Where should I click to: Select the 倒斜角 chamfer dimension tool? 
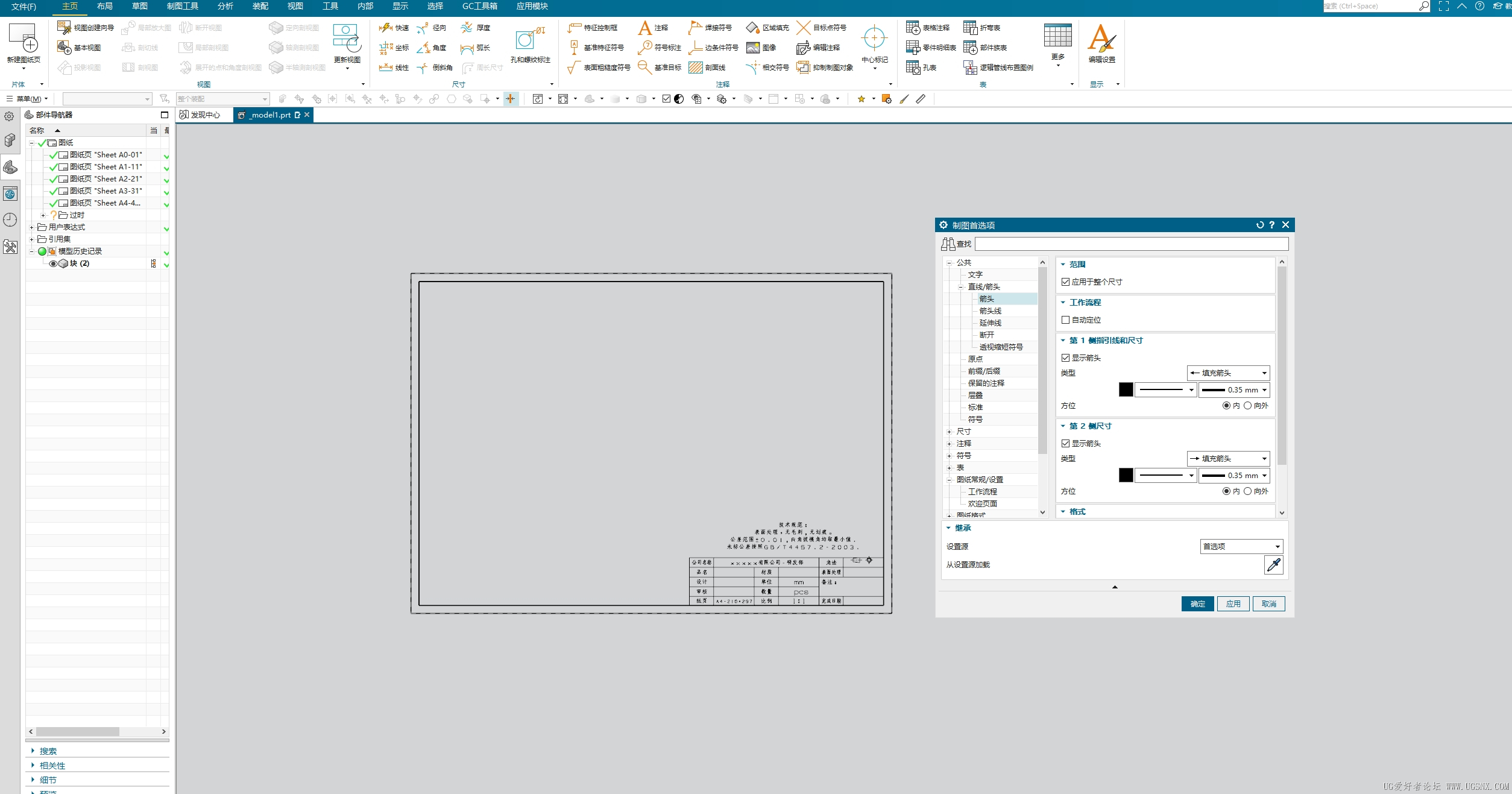(x=434, y=68)
